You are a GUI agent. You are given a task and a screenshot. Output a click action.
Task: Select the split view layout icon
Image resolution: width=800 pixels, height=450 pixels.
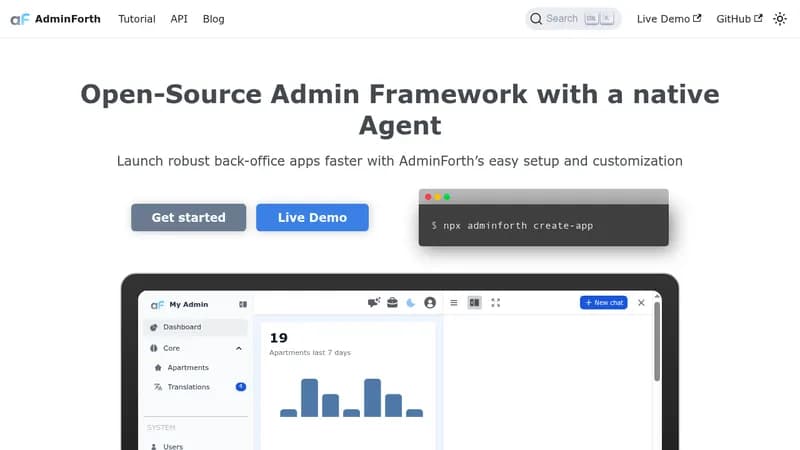(474, 303)
